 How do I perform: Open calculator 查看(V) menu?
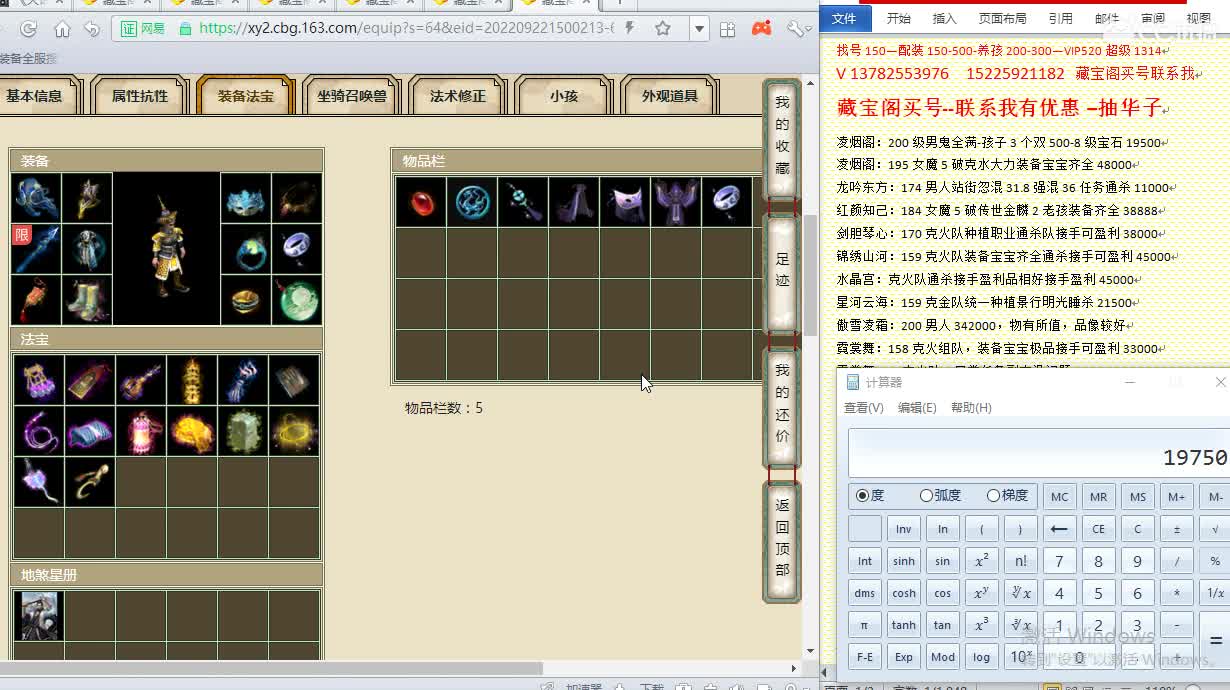tap(864, 408)
